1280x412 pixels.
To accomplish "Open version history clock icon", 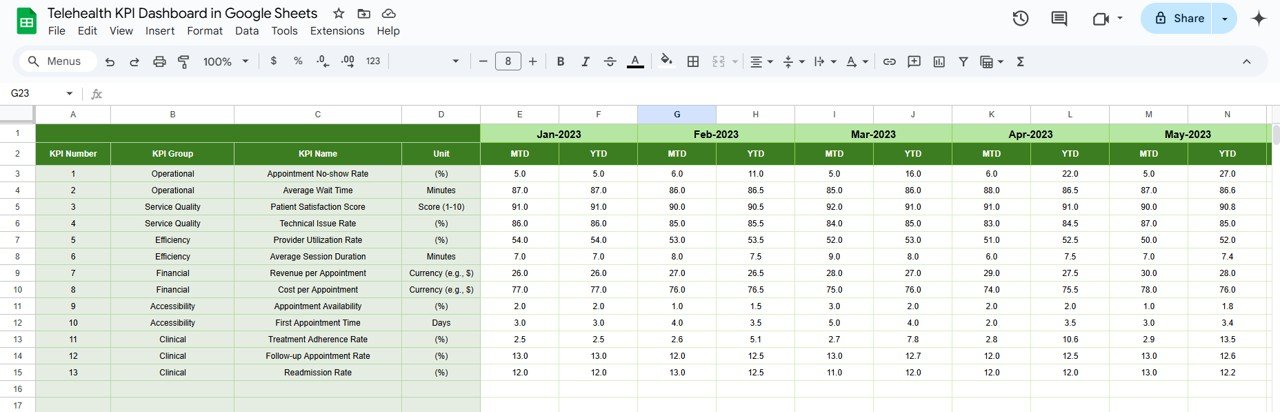I will point(1020,18).
